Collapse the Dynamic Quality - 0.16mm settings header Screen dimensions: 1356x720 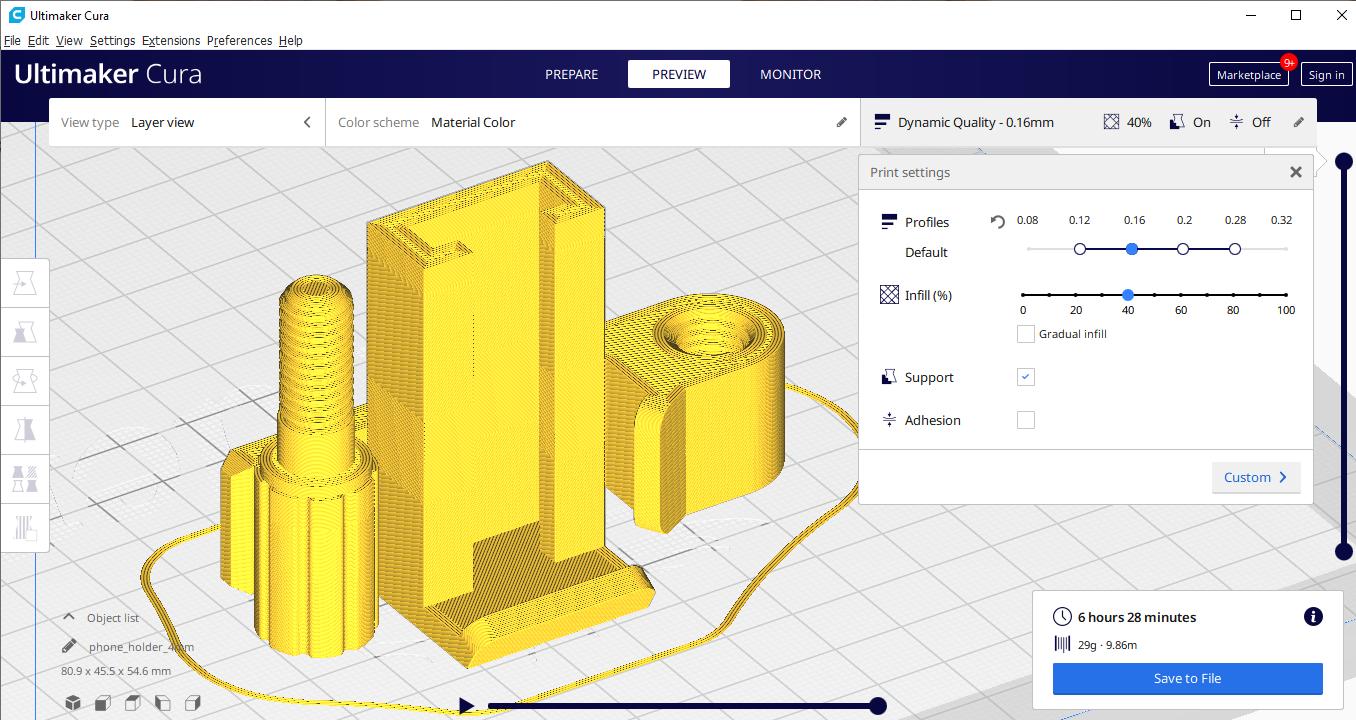(1088, 122)
